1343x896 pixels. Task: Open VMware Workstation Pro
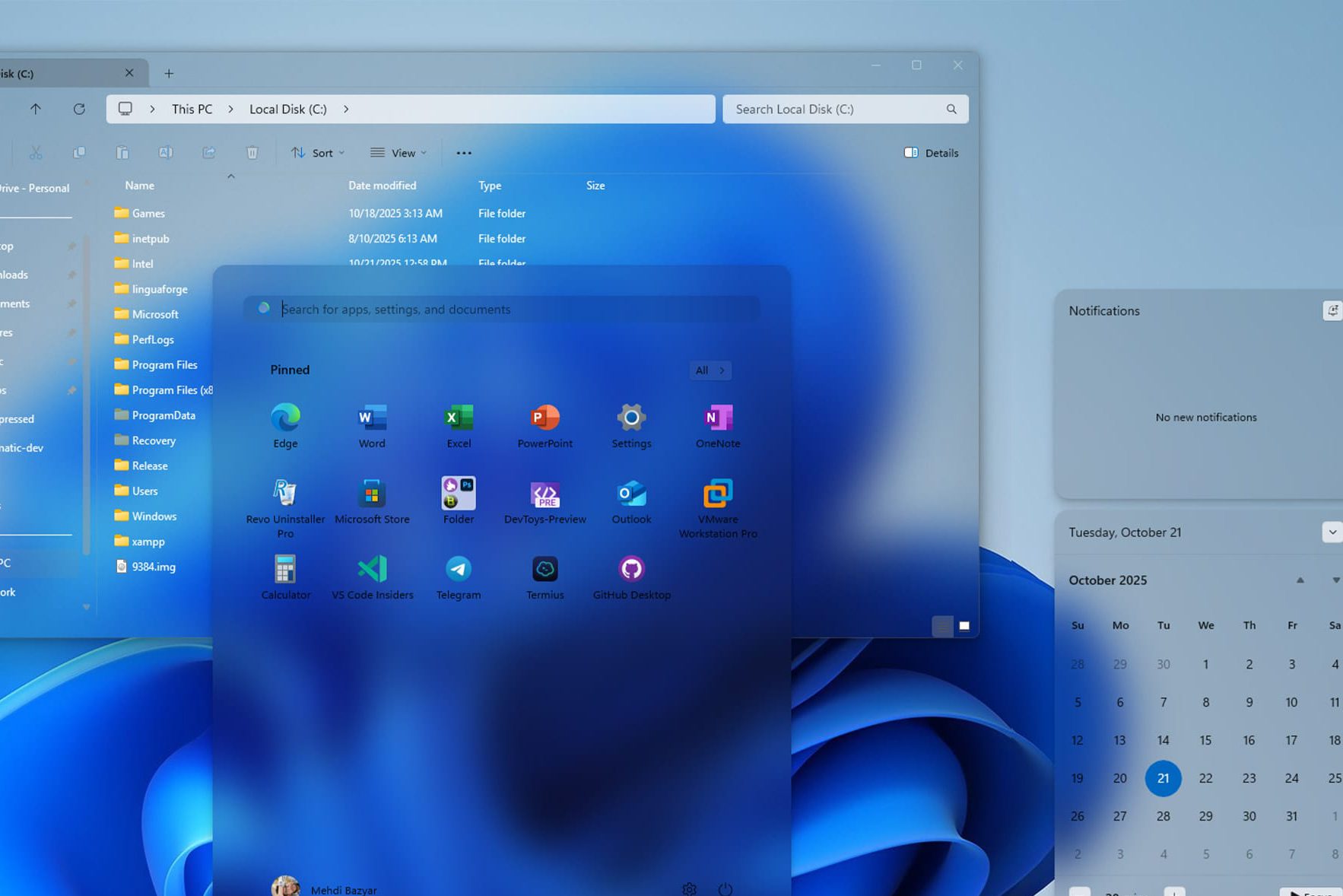717,496
